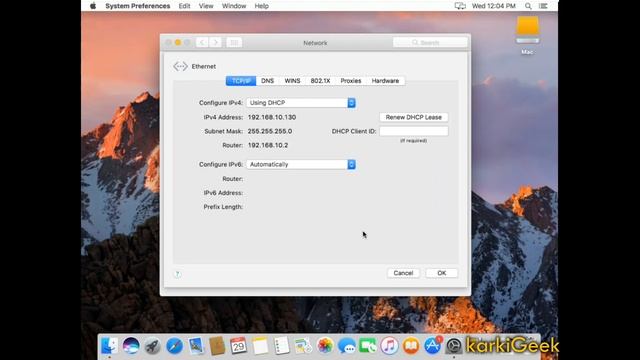Screen dimensions: 640x360
Task: Switch to the 802.1X tab
Action: (x=320, y=81)
